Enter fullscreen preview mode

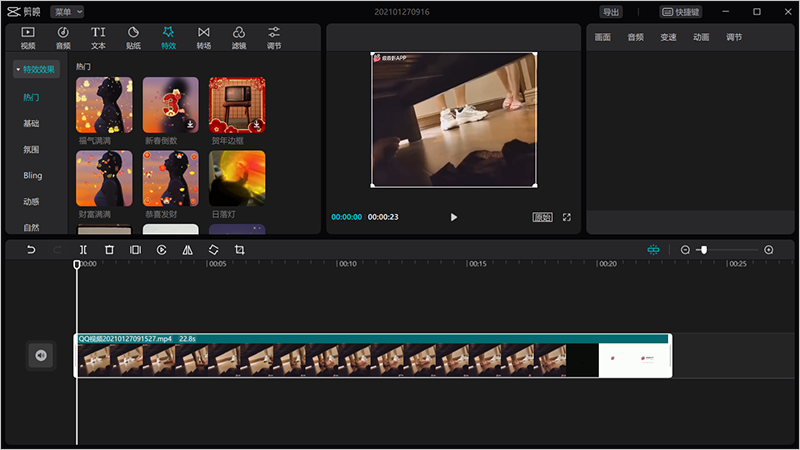(x=567, y=217)
